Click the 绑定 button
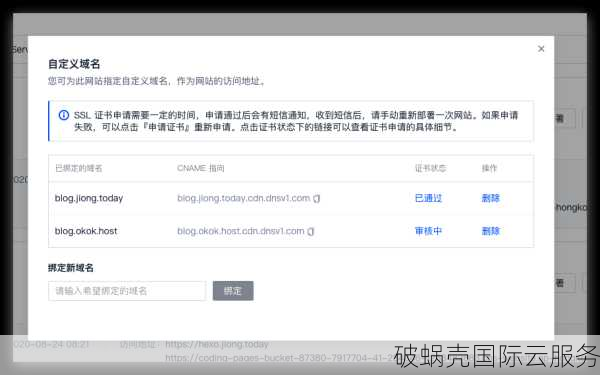This screenshot has width=600, height=375. point(233,291)
